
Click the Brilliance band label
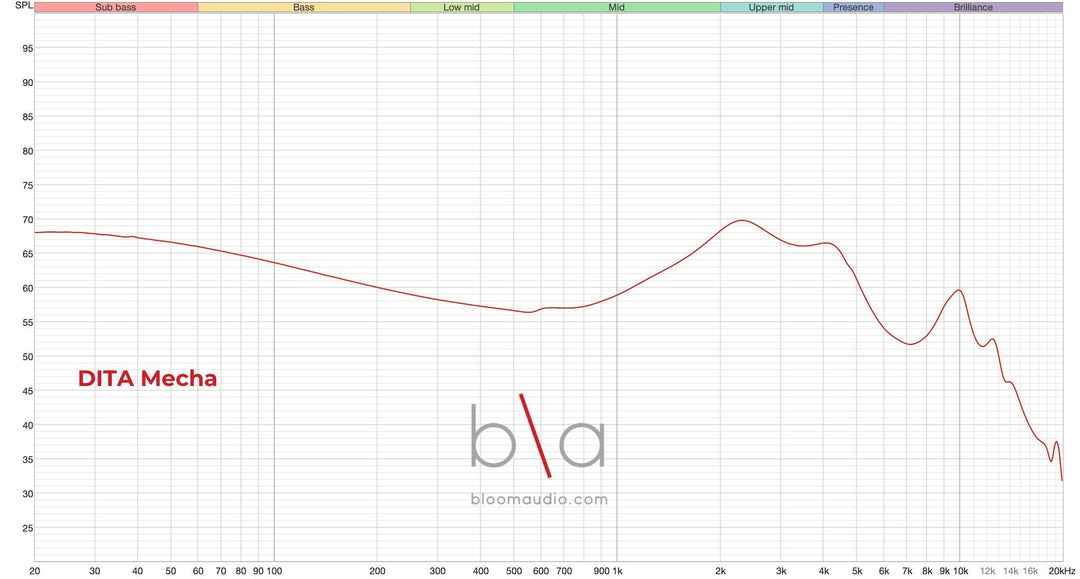pyautogui.click(x=973, y=8)
